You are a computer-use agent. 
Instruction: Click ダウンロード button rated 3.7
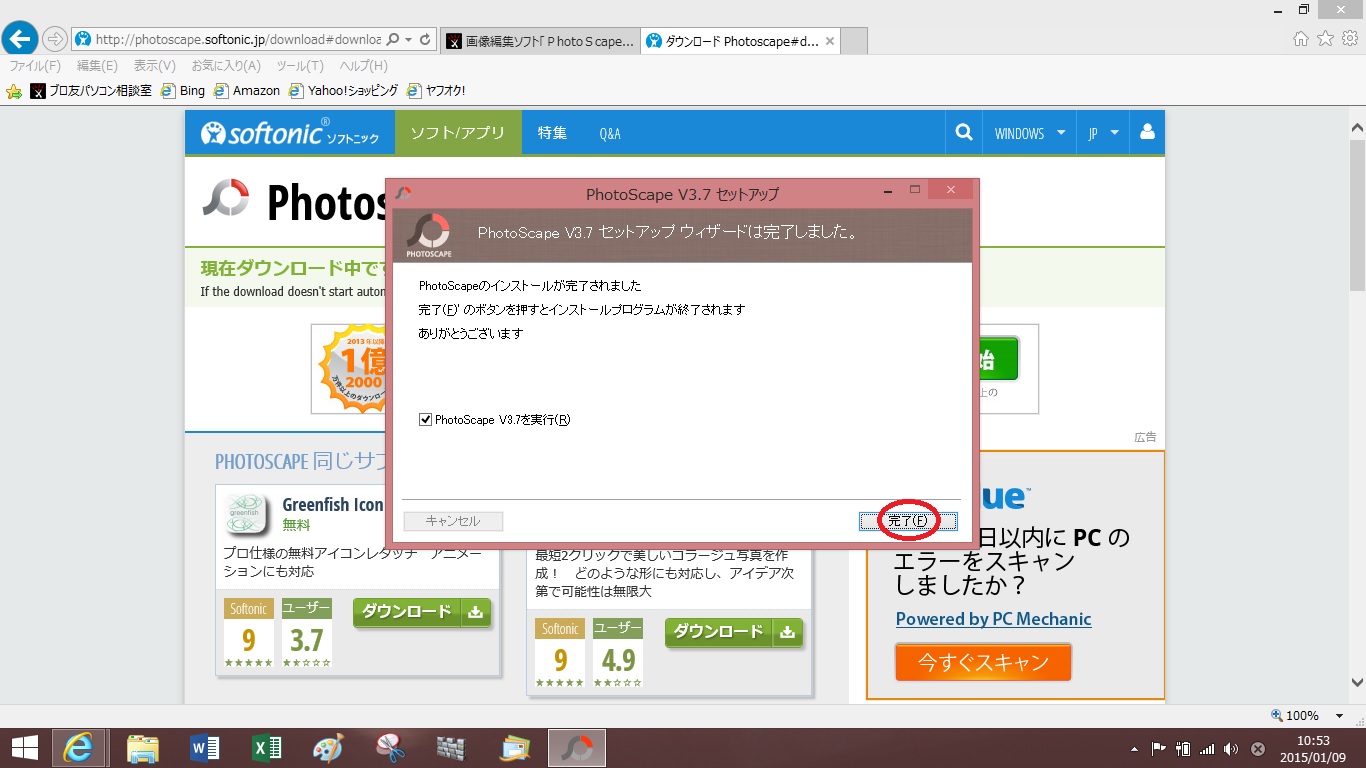pyautogui.click(x=421, y=612)
